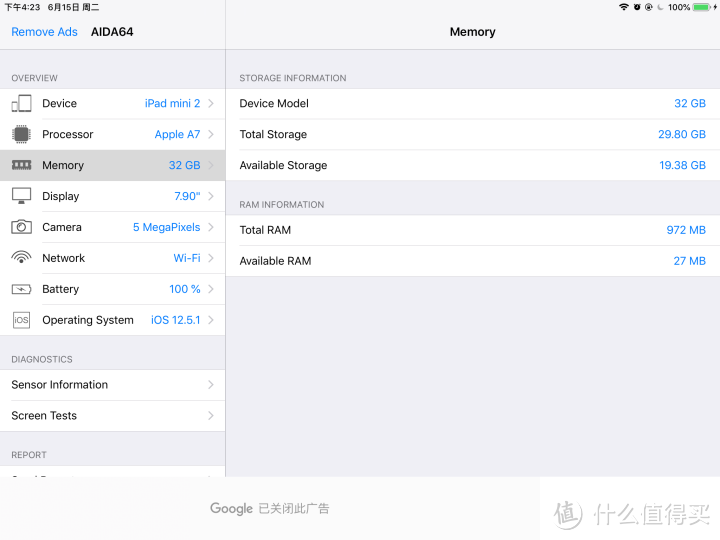720x540 pixels.
Task: Tap the orientation lock status icon
Action: tap(649, 7)
